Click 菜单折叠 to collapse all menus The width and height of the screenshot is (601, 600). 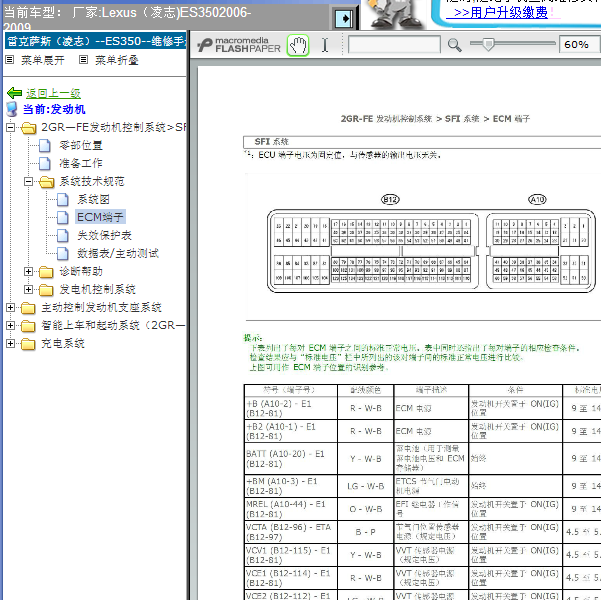[117, 60]
